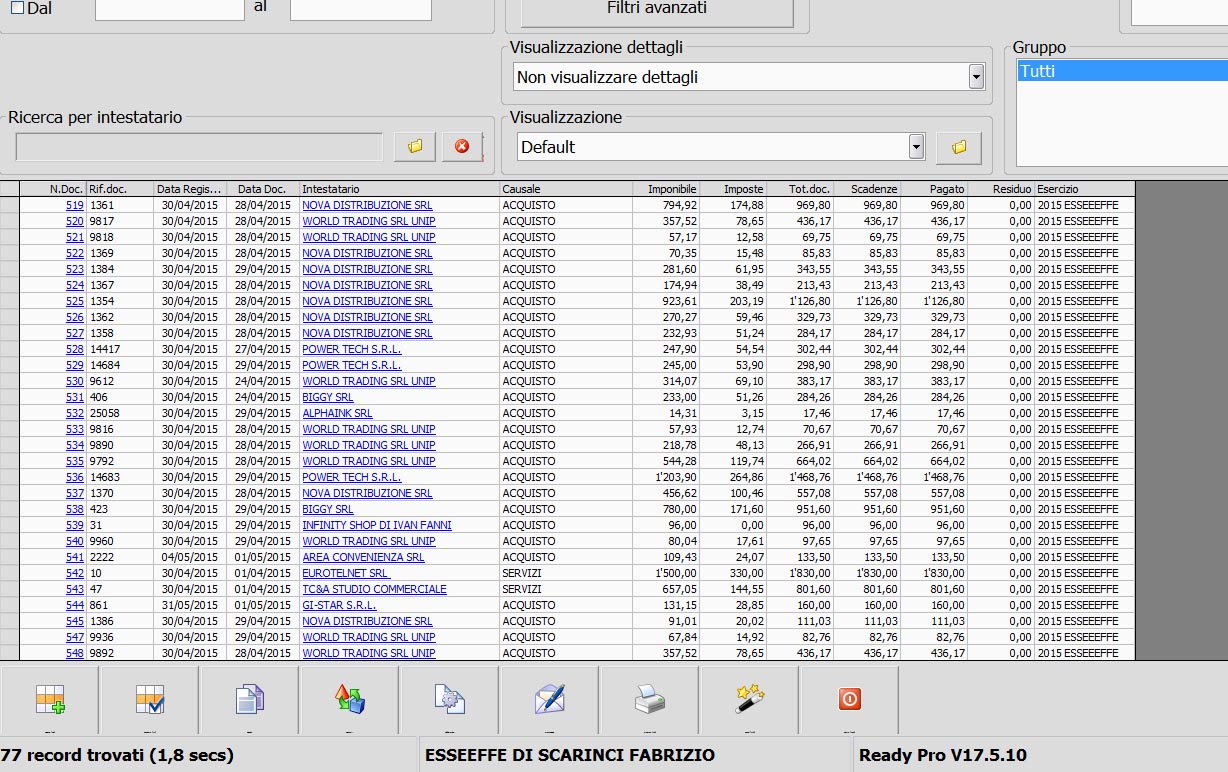Click the envelope with pen icon
Image resolution: width=1228 pixels, height=772 pixels.
[550, 700]
